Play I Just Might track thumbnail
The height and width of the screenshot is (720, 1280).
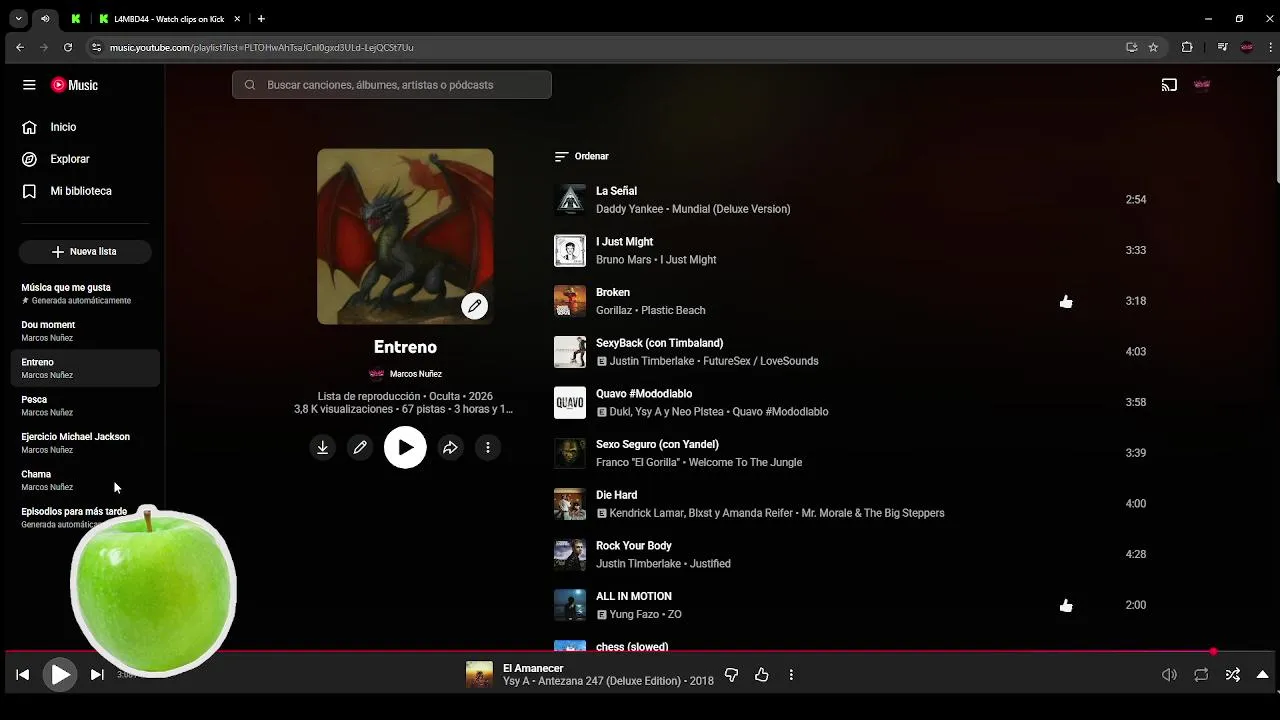click(x=570, y=250)
